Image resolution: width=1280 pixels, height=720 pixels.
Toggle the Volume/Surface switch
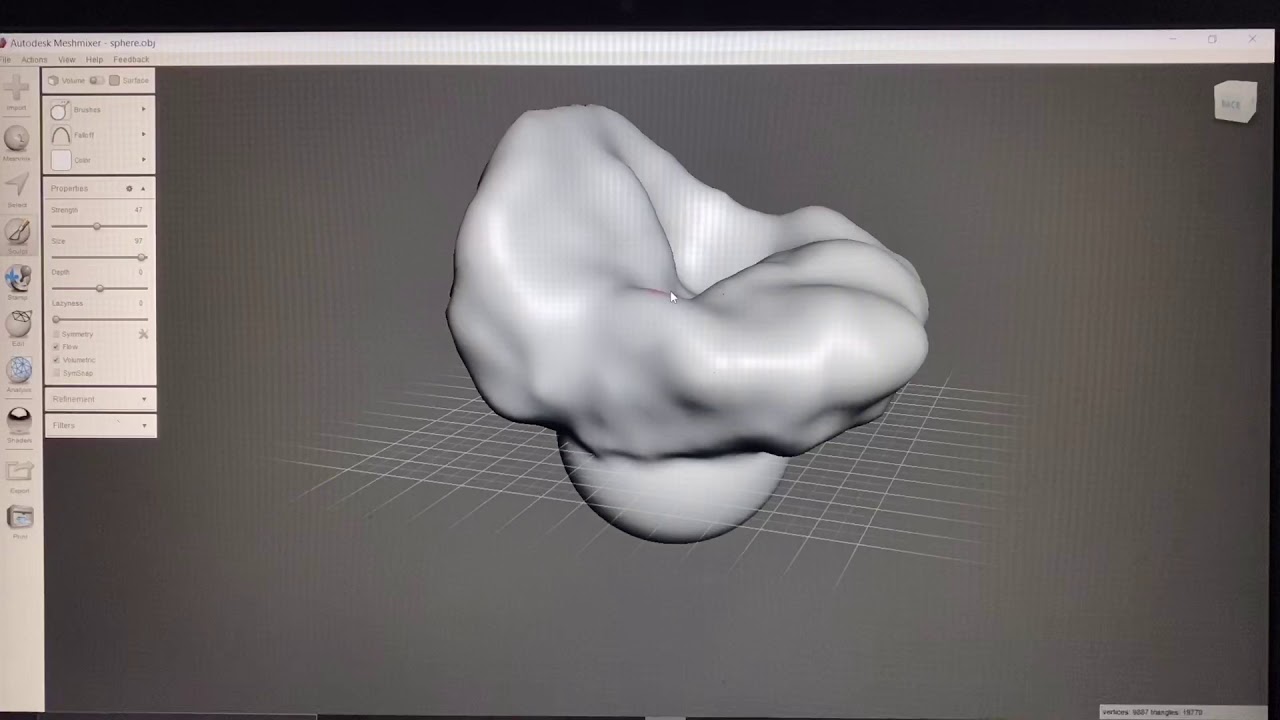pos(96,80)
